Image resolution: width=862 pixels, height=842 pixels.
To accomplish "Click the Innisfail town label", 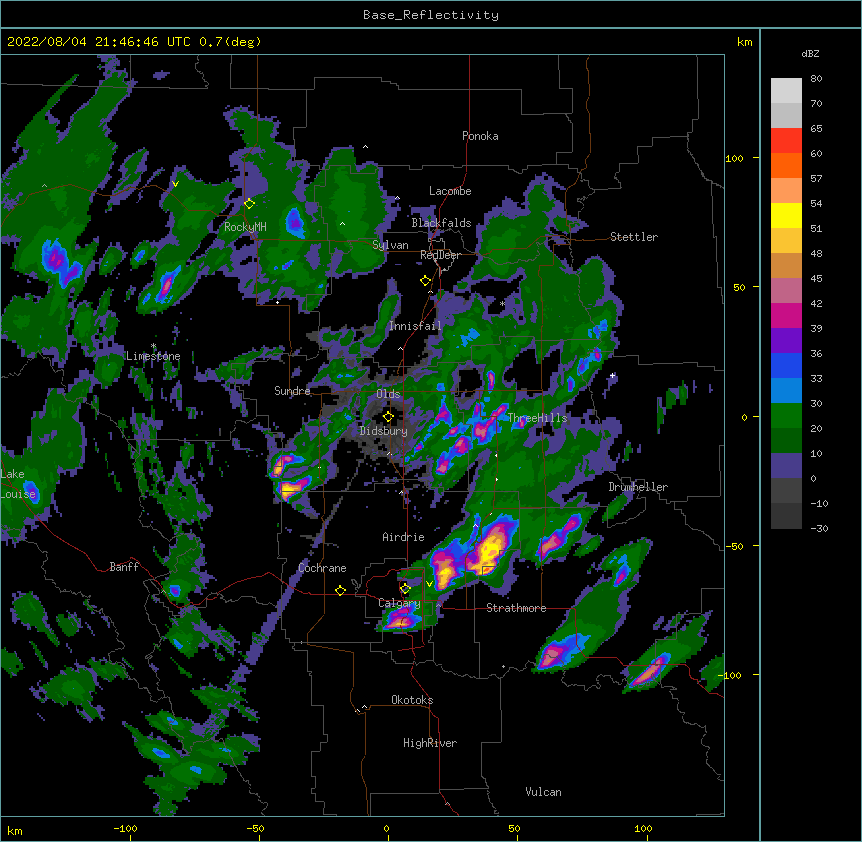I will coord(415,326).
